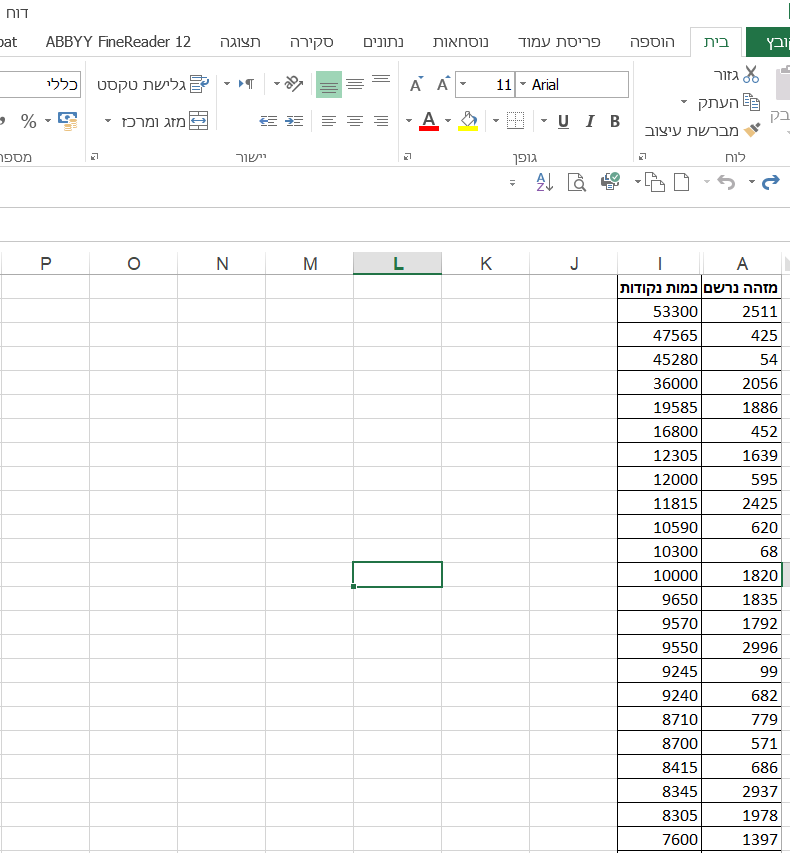
Task: Click the New blank document icon
Action: [682, 182]
